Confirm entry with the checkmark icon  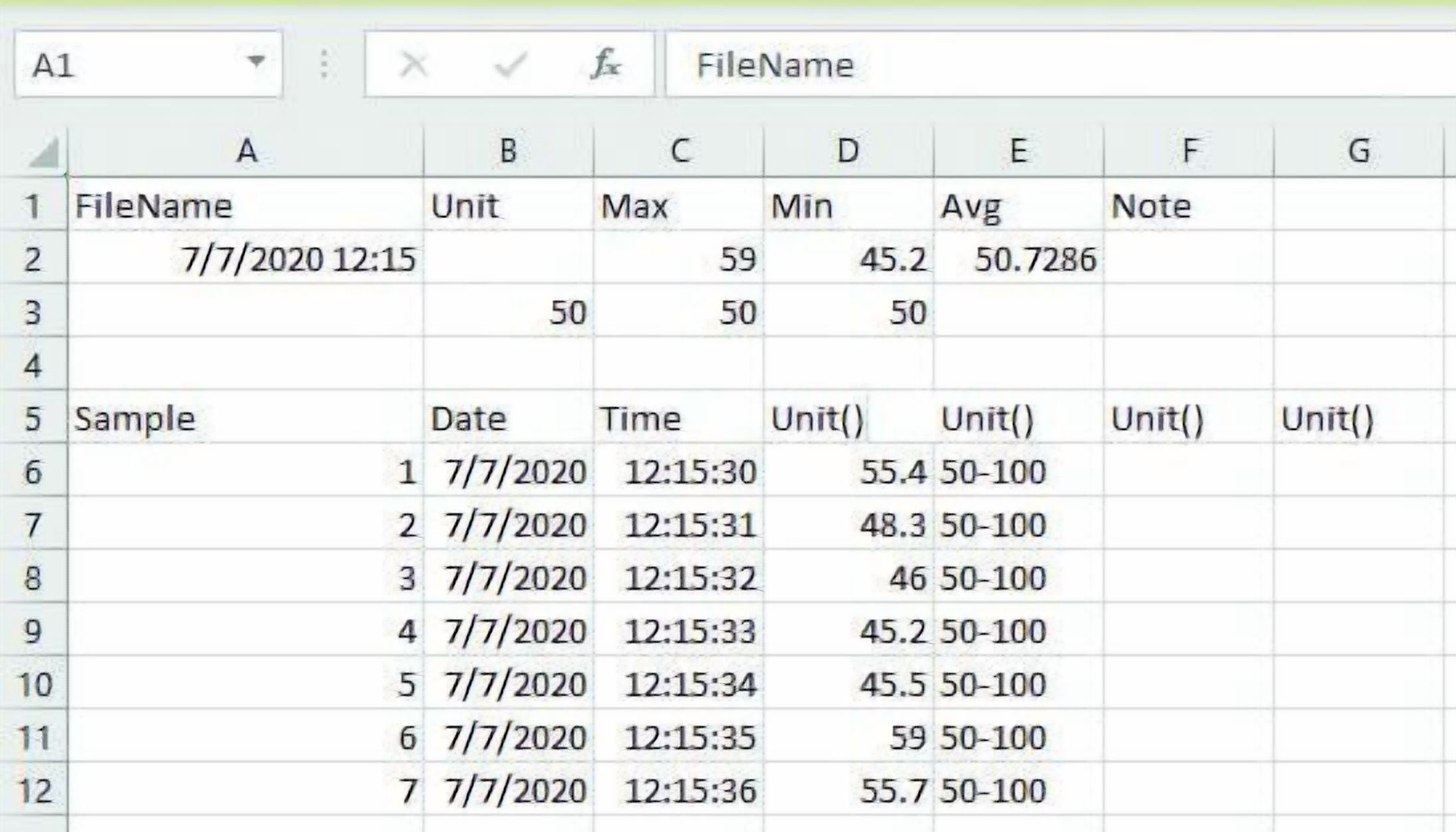pos(510,64)
